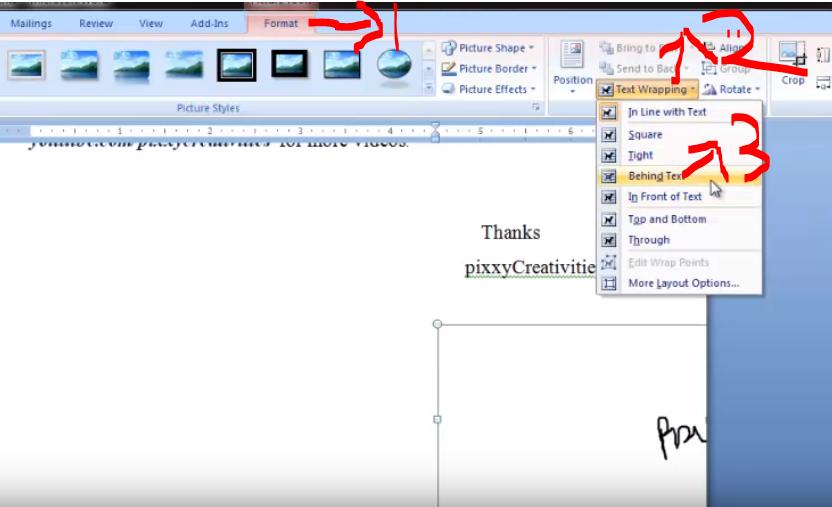Click the indent marker on the ruler
Image resolution: width=832 pixels, height=507 pixels.
[435, 132]
